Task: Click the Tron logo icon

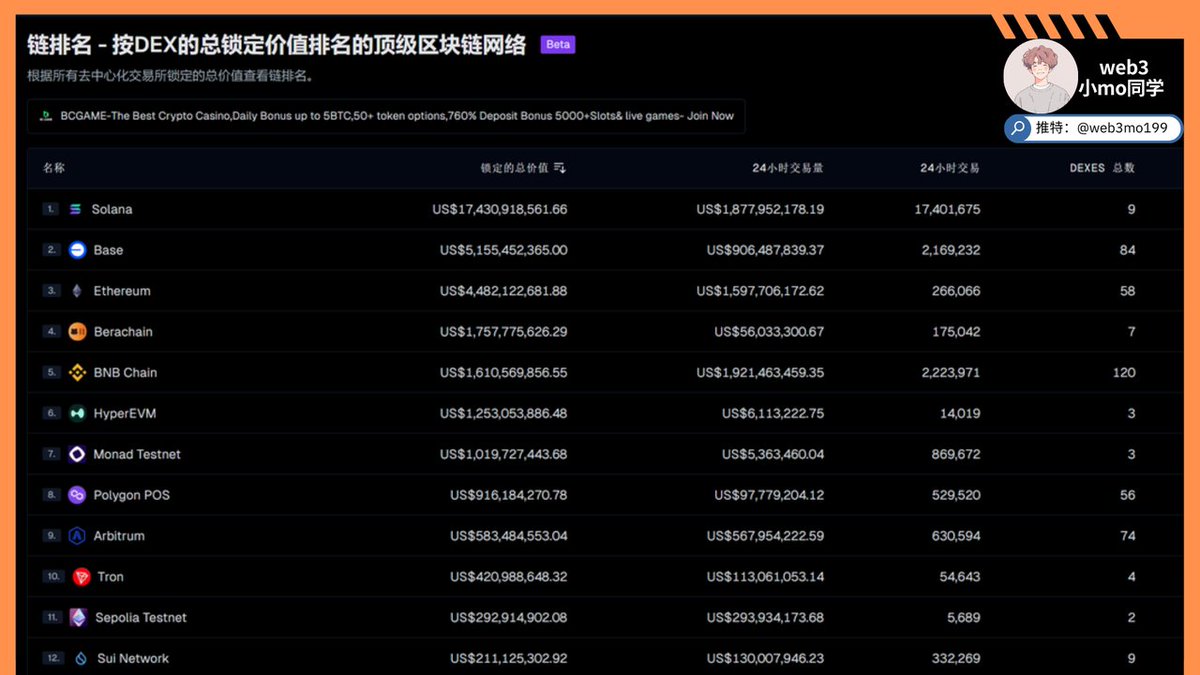Action: point(82,577)
